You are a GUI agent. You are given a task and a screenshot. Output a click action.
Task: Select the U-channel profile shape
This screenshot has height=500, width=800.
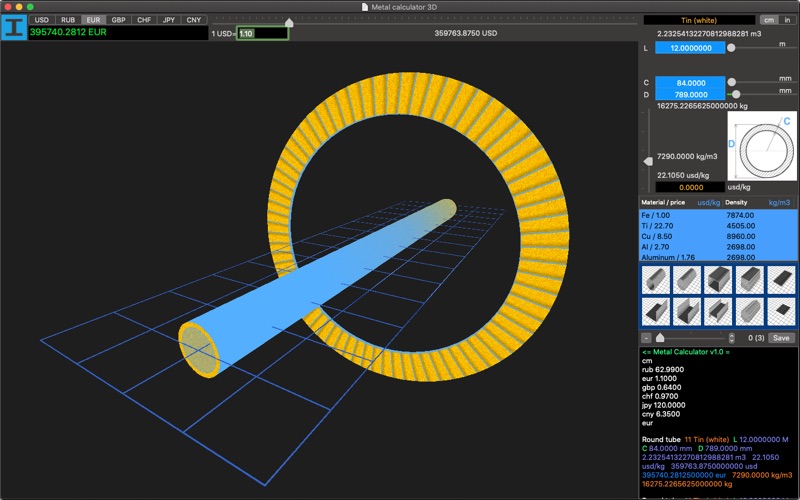pos(687,311)
